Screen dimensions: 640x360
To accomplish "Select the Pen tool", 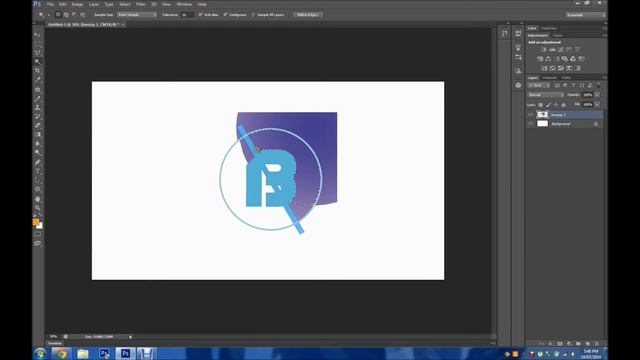I will tap(38, 162).
